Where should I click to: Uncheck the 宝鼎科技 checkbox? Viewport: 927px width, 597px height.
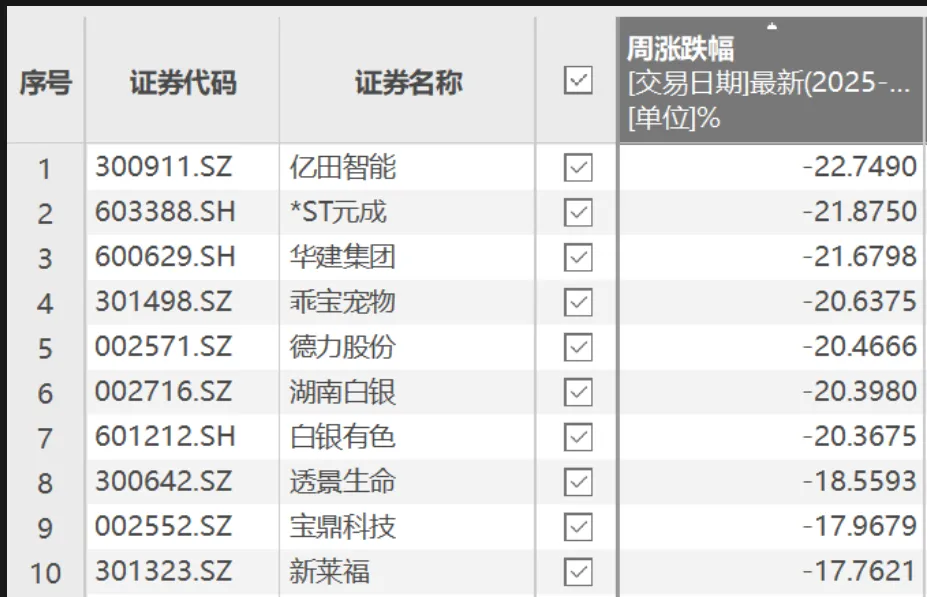point(576,527)
